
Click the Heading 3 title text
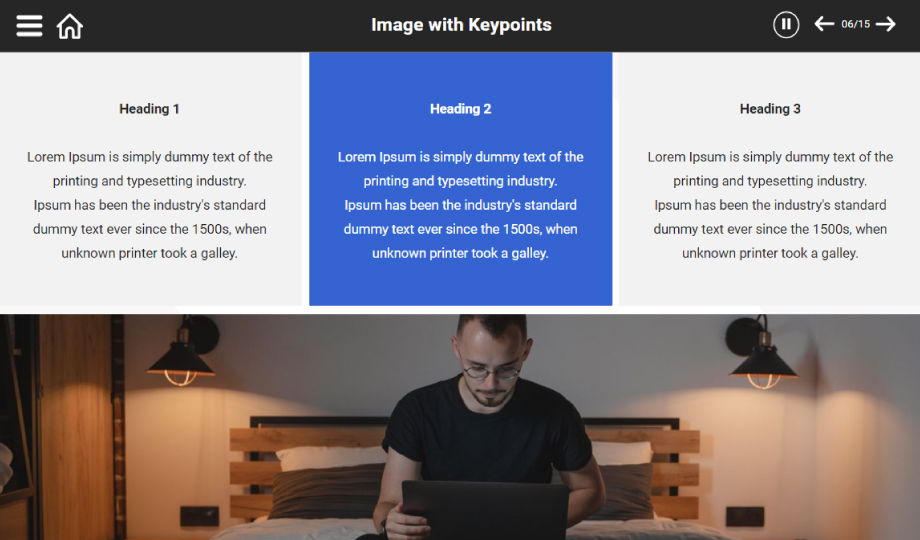770,109
